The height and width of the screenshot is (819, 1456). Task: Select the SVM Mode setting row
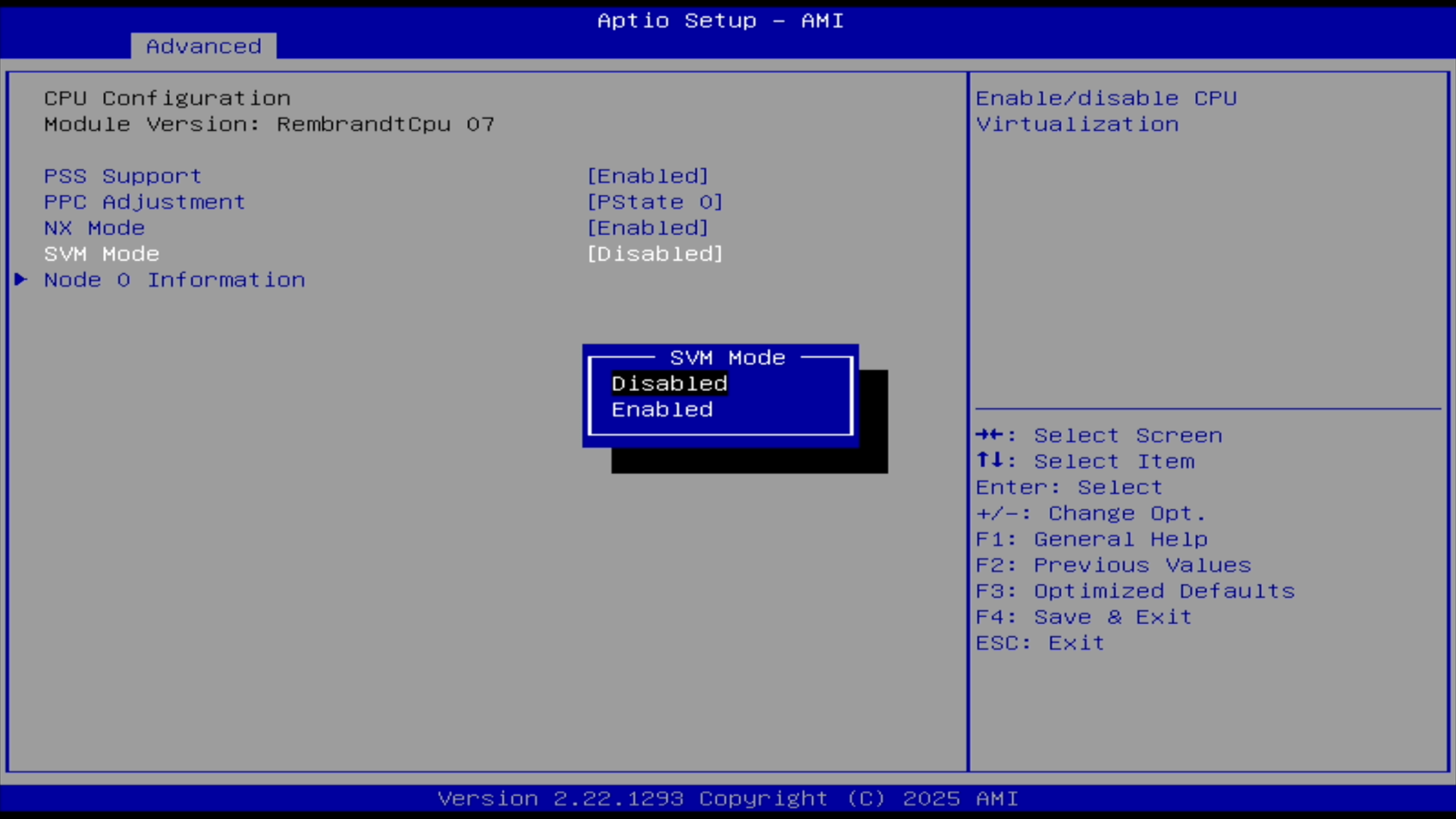(101, 254)
